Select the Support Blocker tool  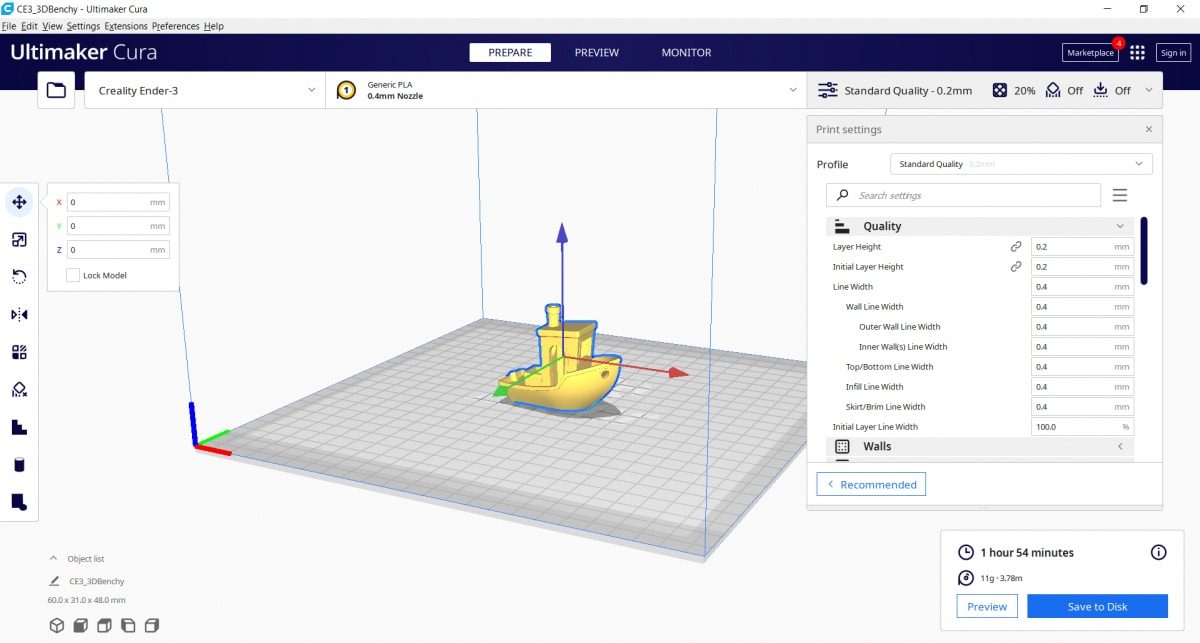(19, 389)
